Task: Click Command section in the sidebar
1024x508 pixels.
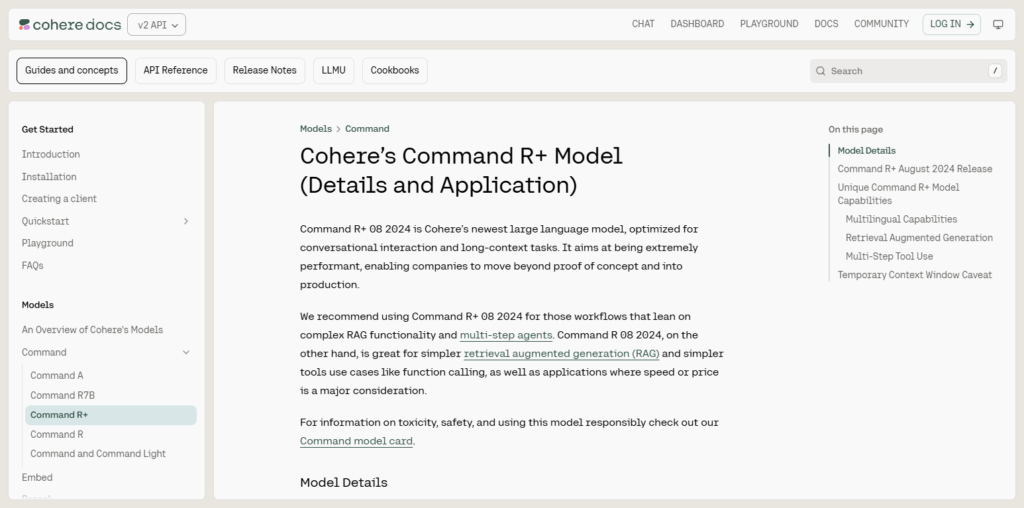Action: pyautogui.click(x=44, y=353)
